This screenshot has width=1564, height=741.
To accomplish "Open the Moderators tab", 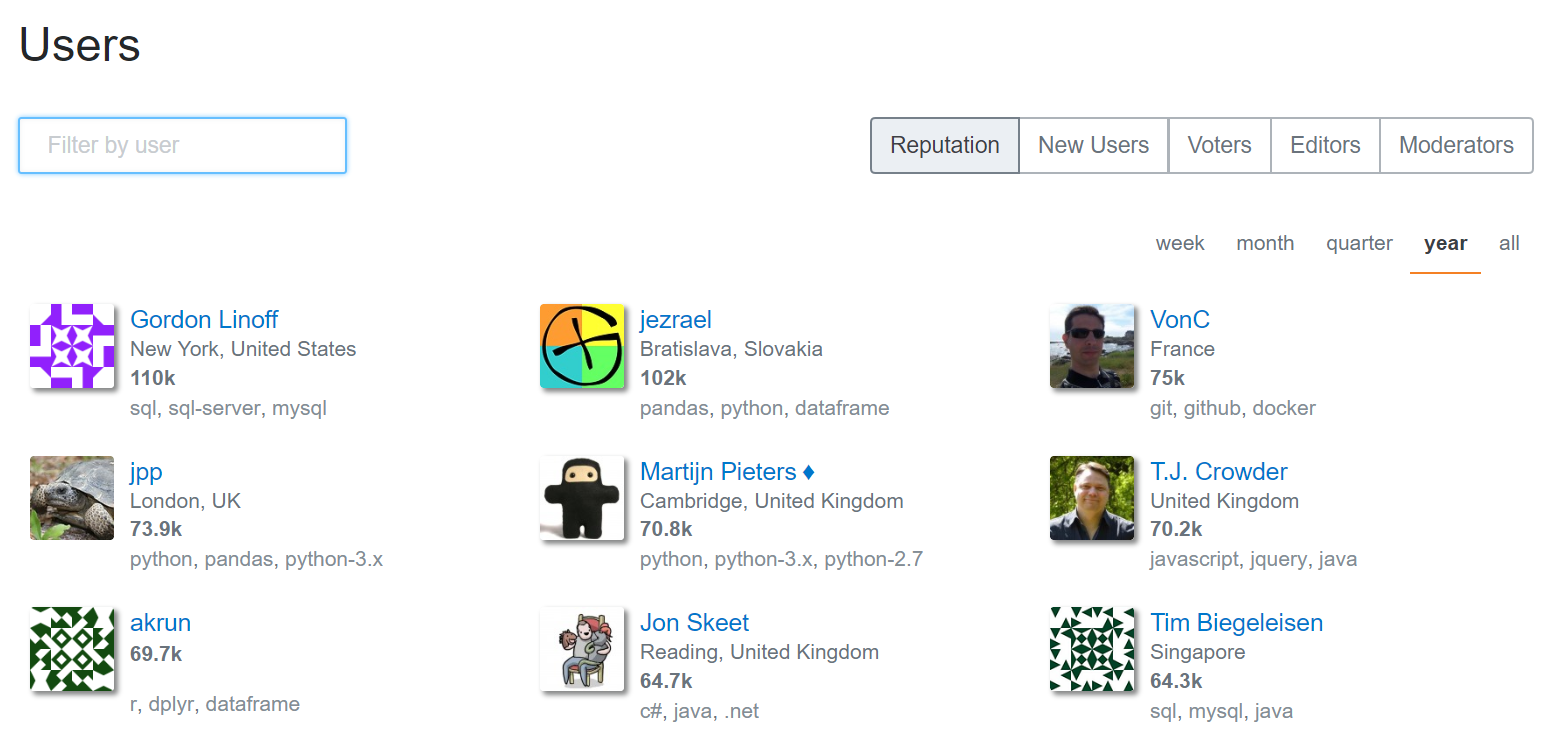I will pos(1456,145).
